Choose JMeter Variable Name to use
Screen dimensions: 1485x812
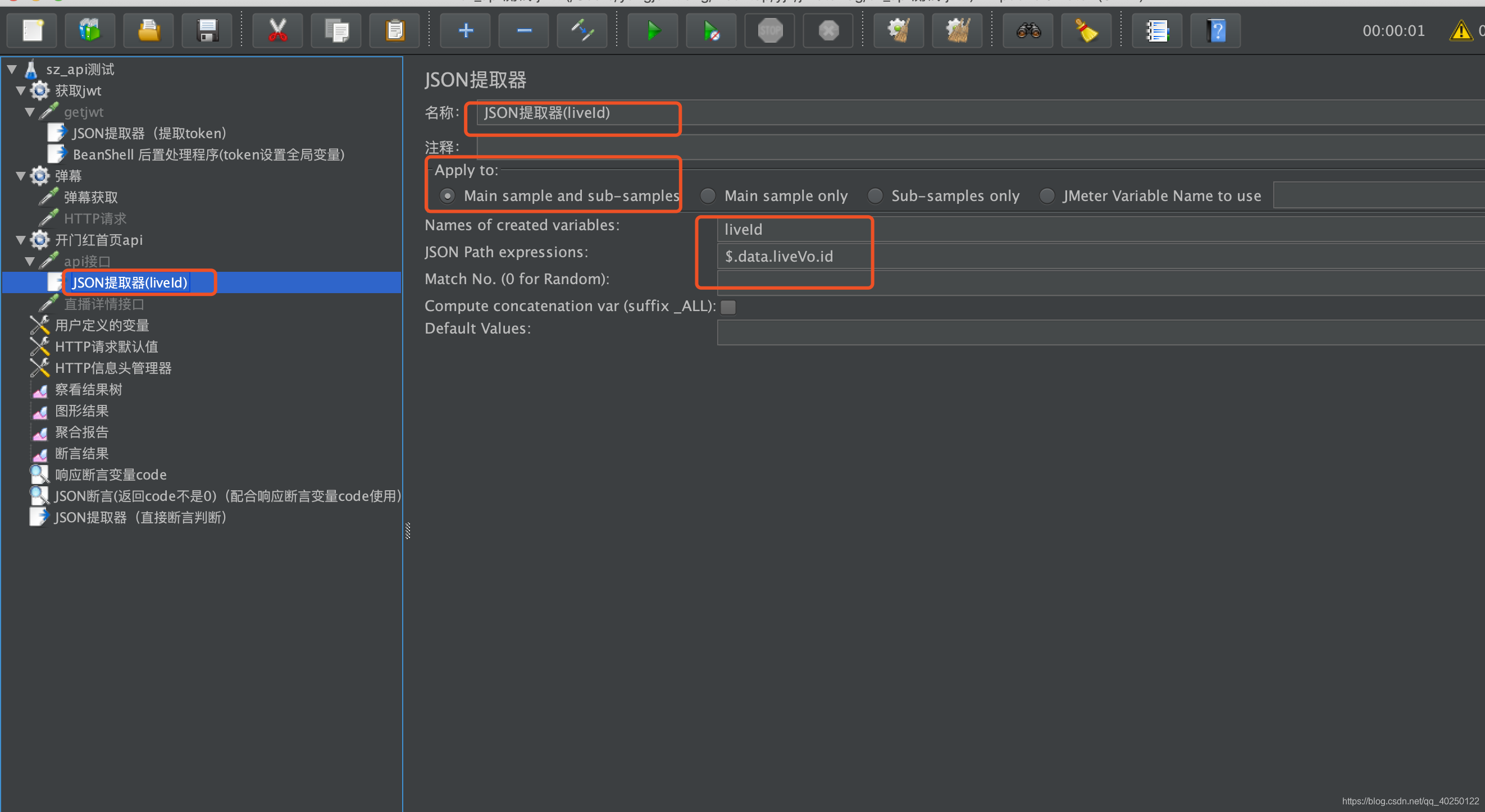[1047, 196]
